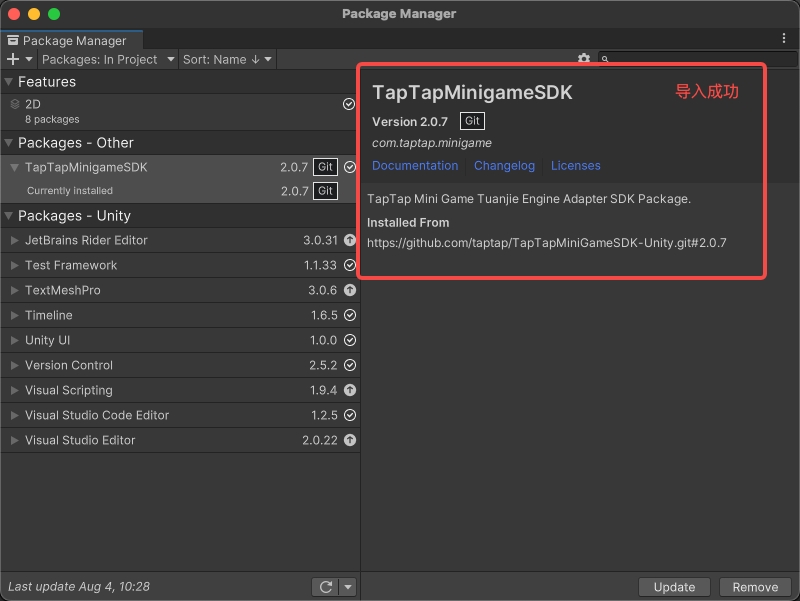Collapse the Features section
Screen dimensions: 800x601
pyautogui.click(x=10, y=82)
